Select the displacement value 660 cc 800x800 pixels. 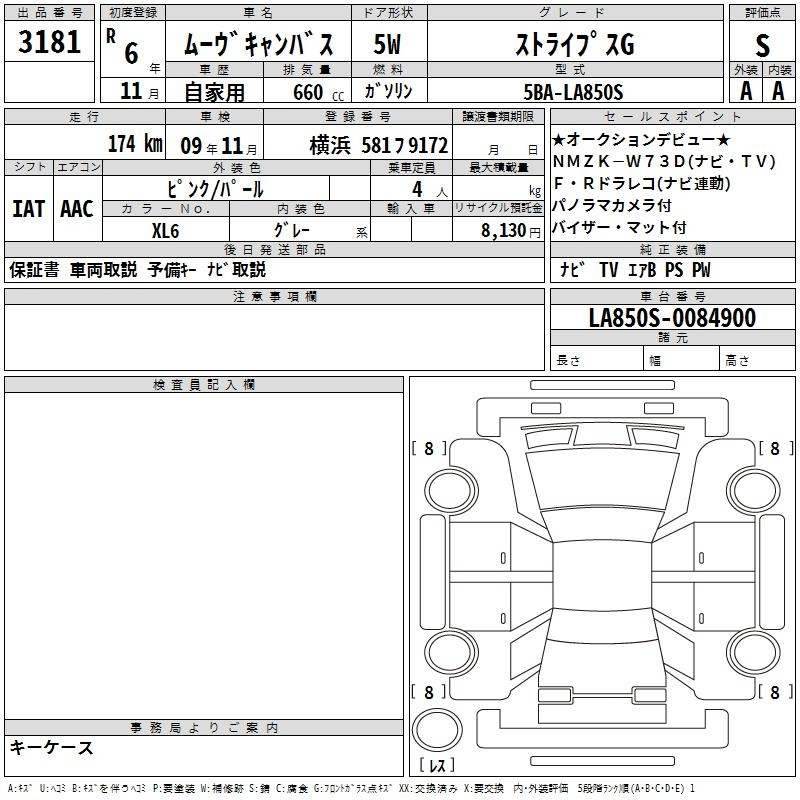point(318,93)
